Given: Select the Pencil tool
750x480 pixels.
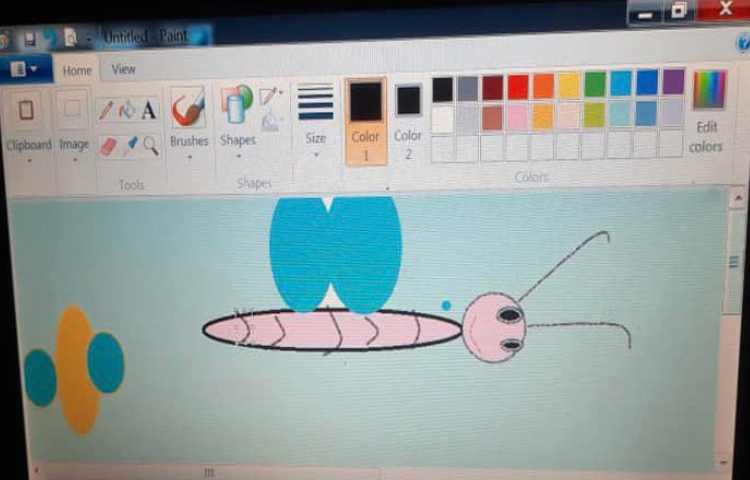Looking at the screenshot, I should tap(105, 110).
